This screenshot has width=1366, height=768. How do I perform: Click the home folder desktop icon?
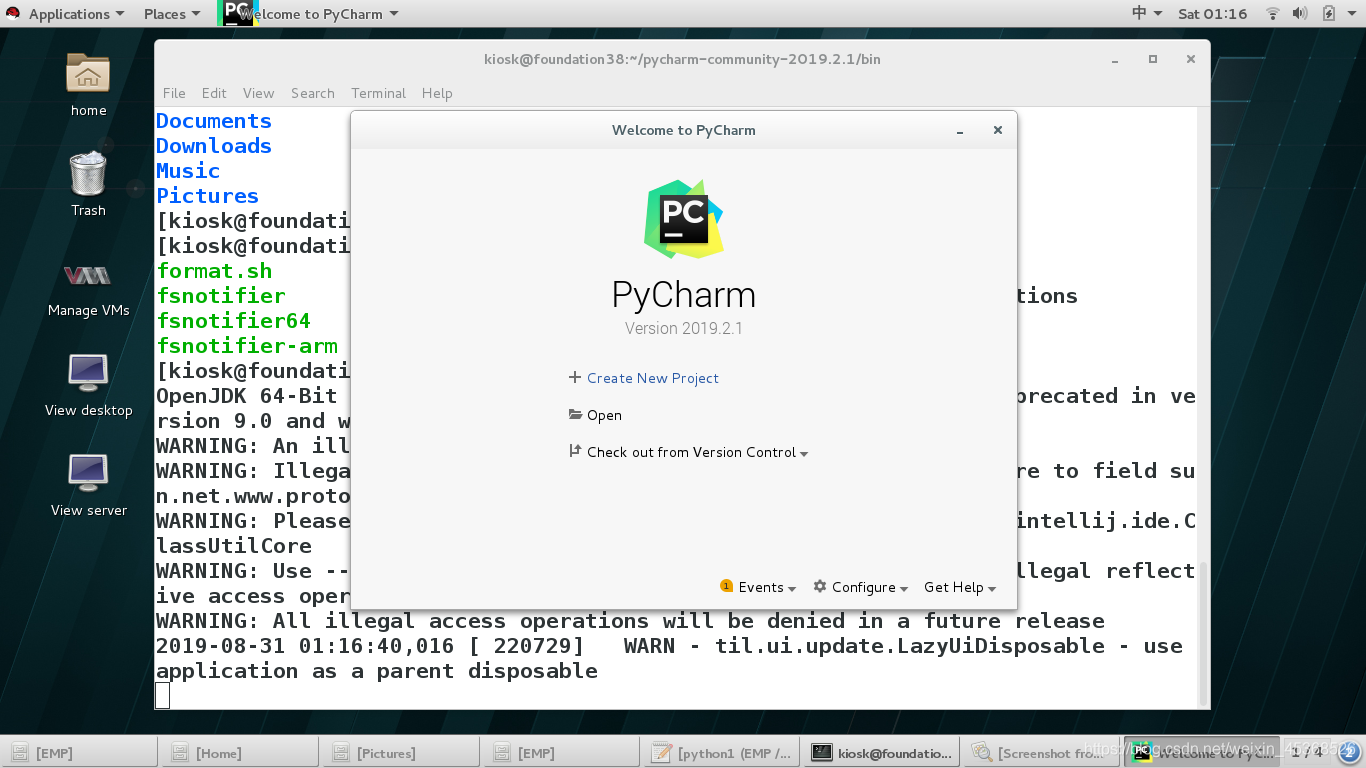[88, 84]
